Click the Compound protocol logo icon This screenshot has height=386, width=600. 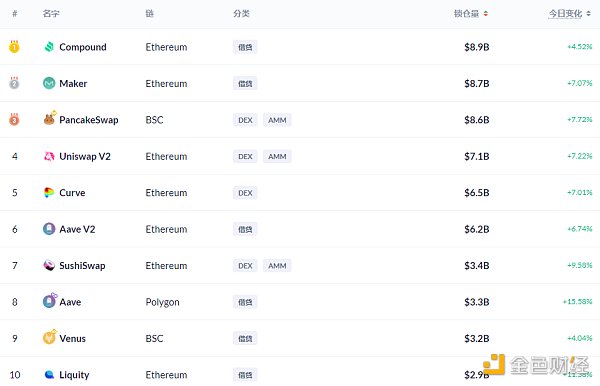(49, 47)
